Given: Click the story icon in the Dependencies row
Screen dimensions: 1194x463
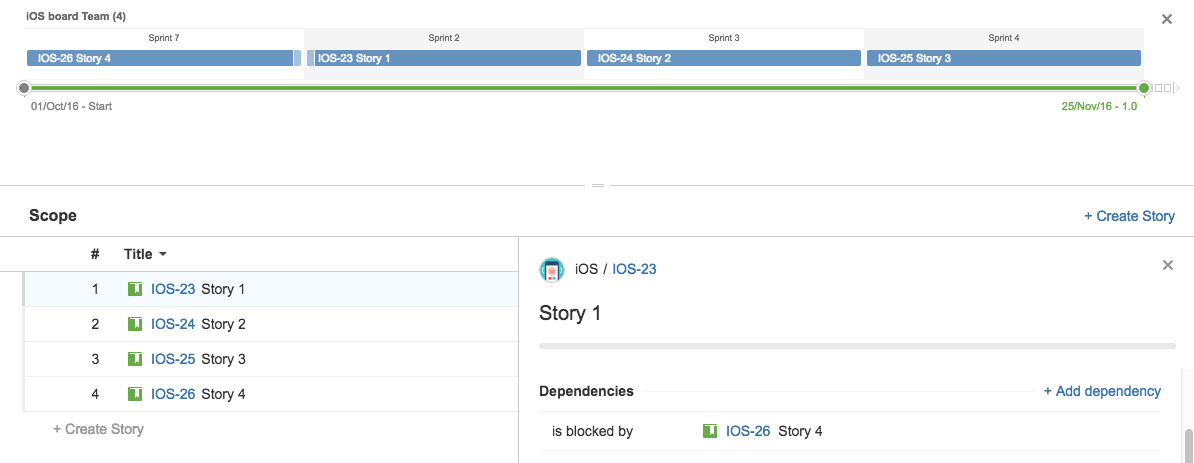Looking at the screenshot, I should tap(710, 432).
